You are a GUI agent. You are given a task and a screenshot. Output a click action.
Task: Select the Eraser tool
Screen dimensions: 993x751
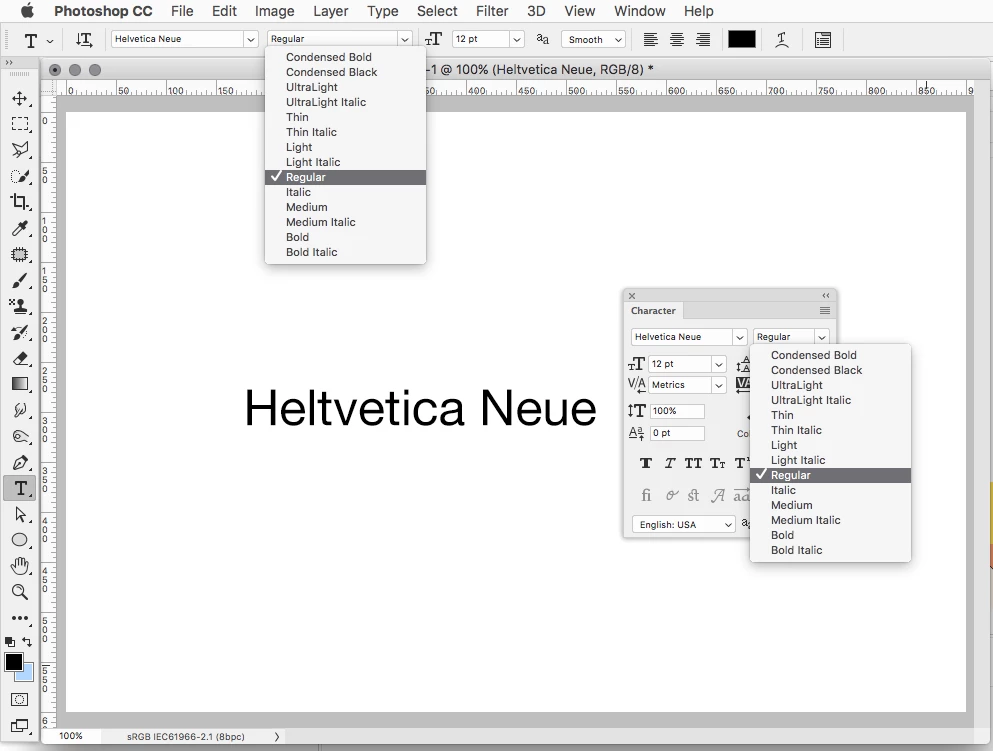pyautogui.click(x=20, y=358)
